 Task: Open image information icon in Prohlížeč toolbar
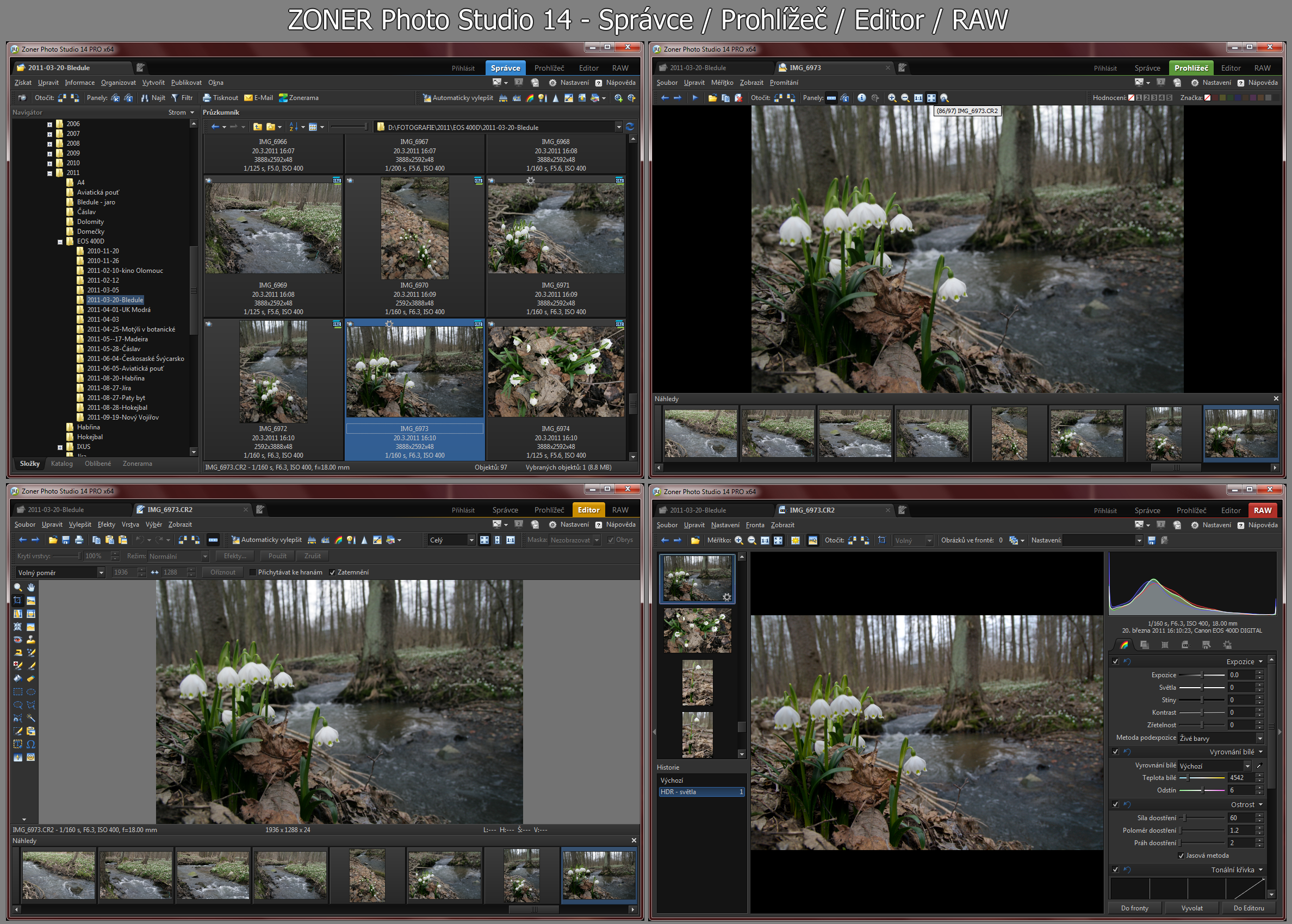tap(862, 98)
